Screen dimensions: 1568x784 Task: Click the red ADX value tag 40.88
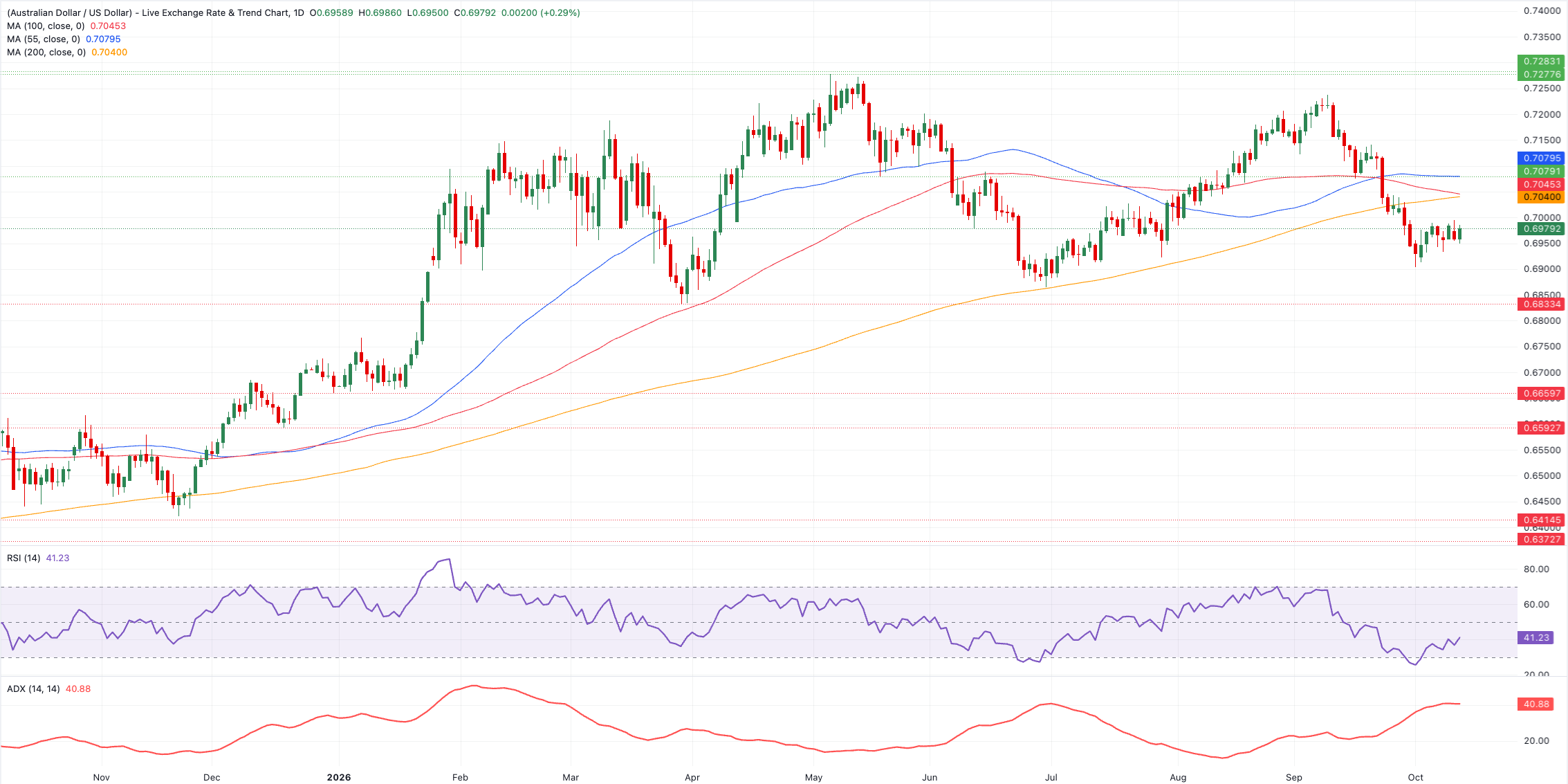[x=1536, y=704]
